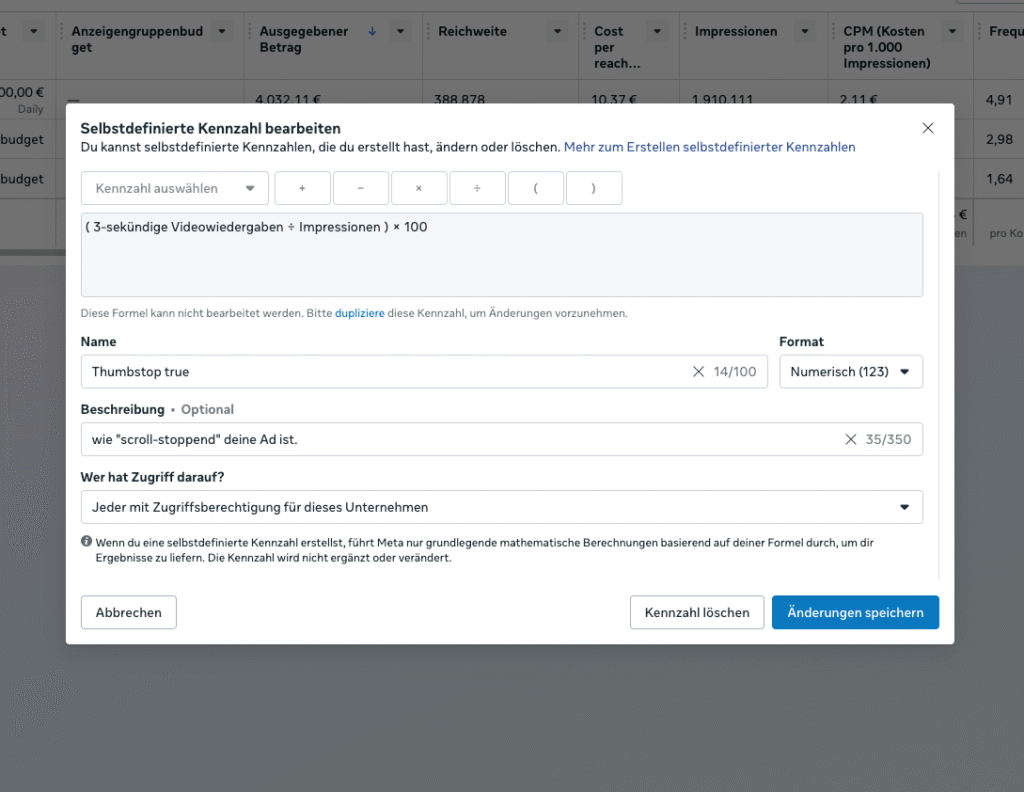Viewport: 1024px width, 792px height.
Task: Close the Kennzahl bearbeiten dialog
Action: [927, 128]
